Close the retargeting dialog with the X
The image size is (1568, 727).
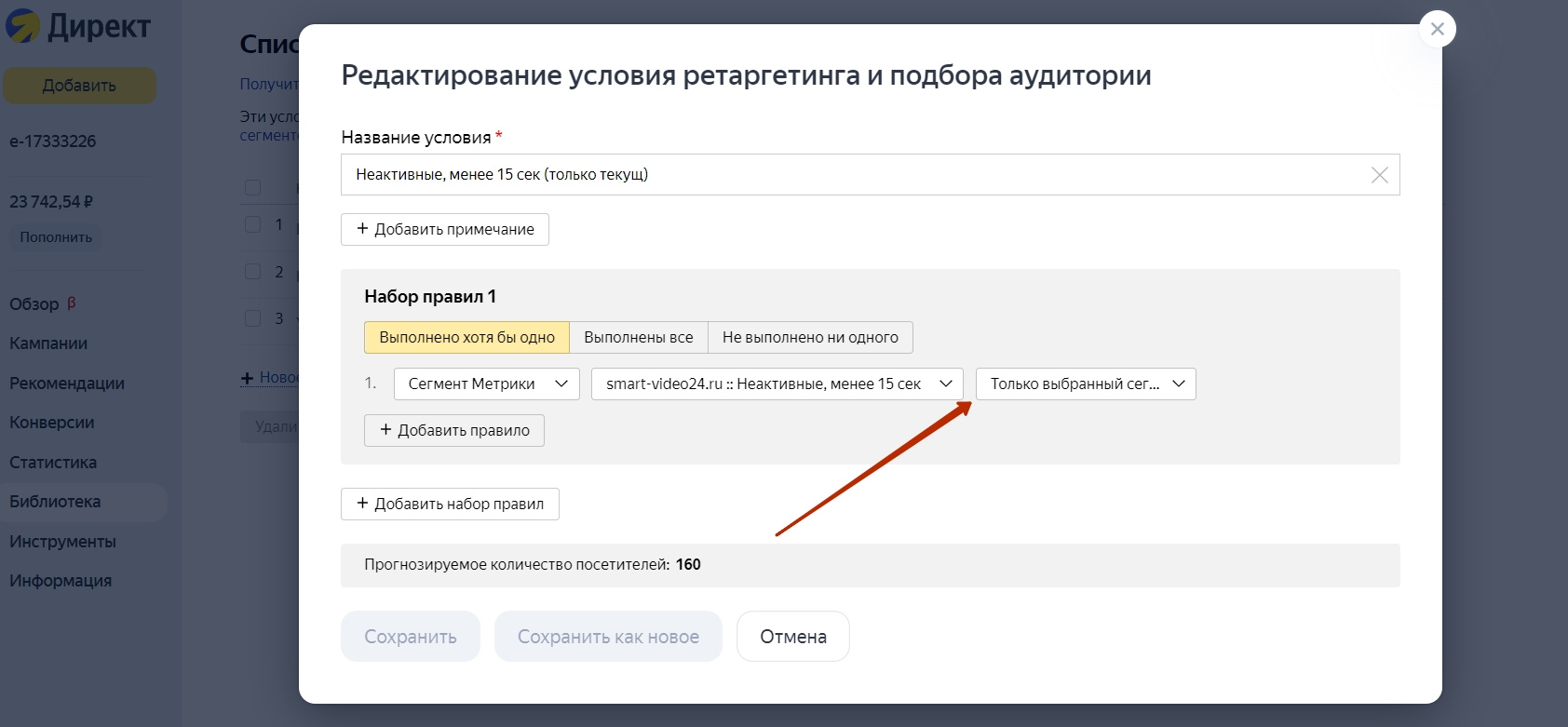[1437, 29]
